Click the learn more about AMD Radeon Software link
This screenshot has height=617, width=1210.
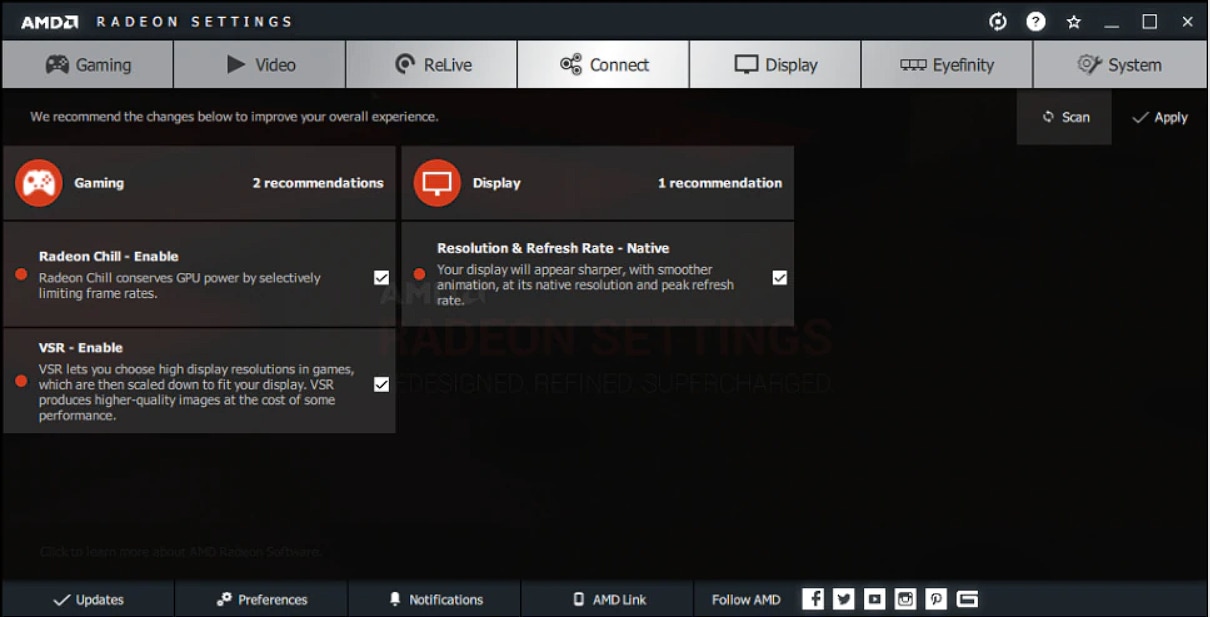[x=181, y=551]
